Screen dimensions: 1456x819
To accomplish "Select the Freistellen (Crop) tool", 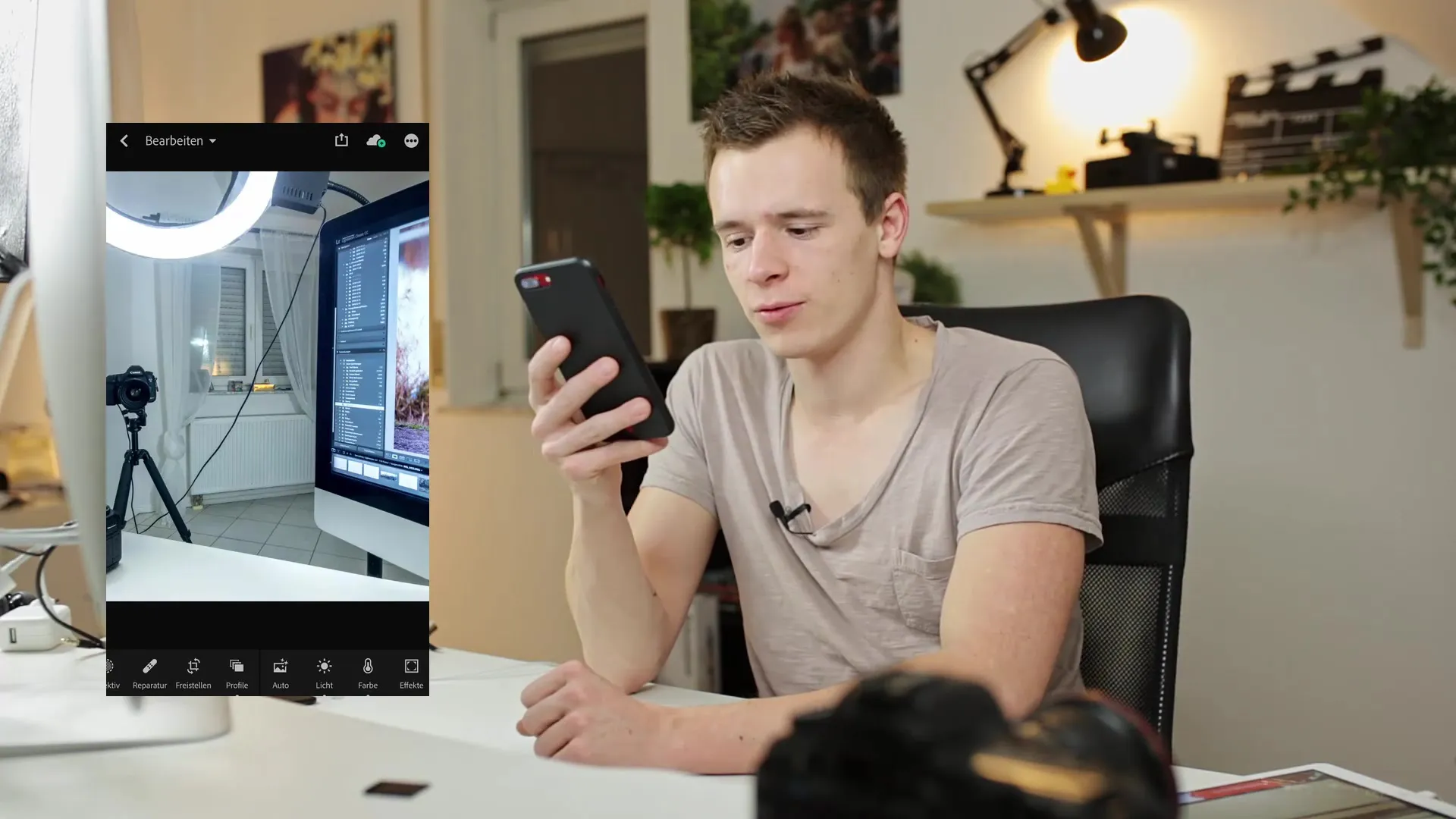I will 193,671.
